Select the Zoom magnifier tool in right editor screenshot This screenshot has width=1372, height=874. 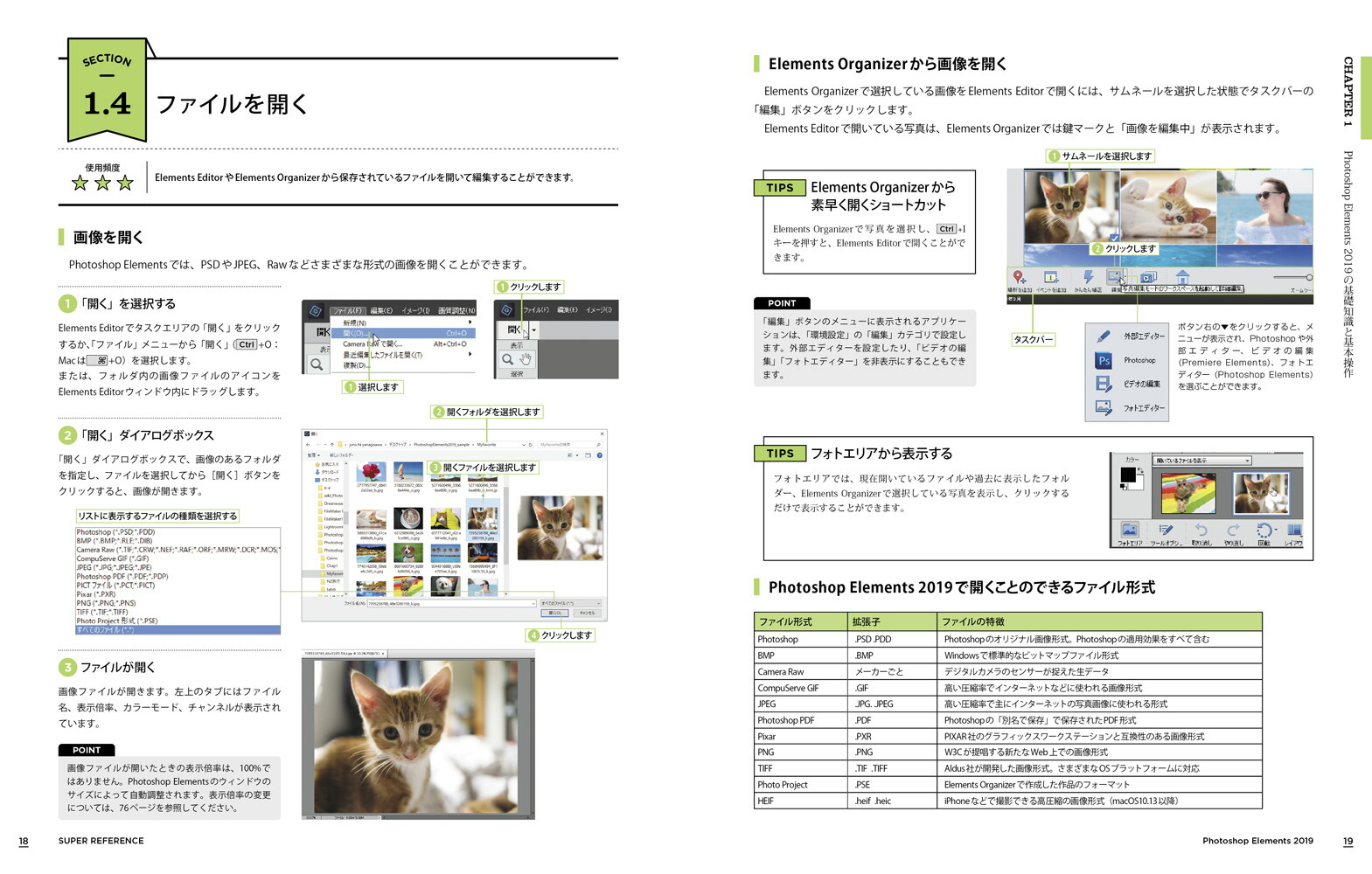point(508,359)
